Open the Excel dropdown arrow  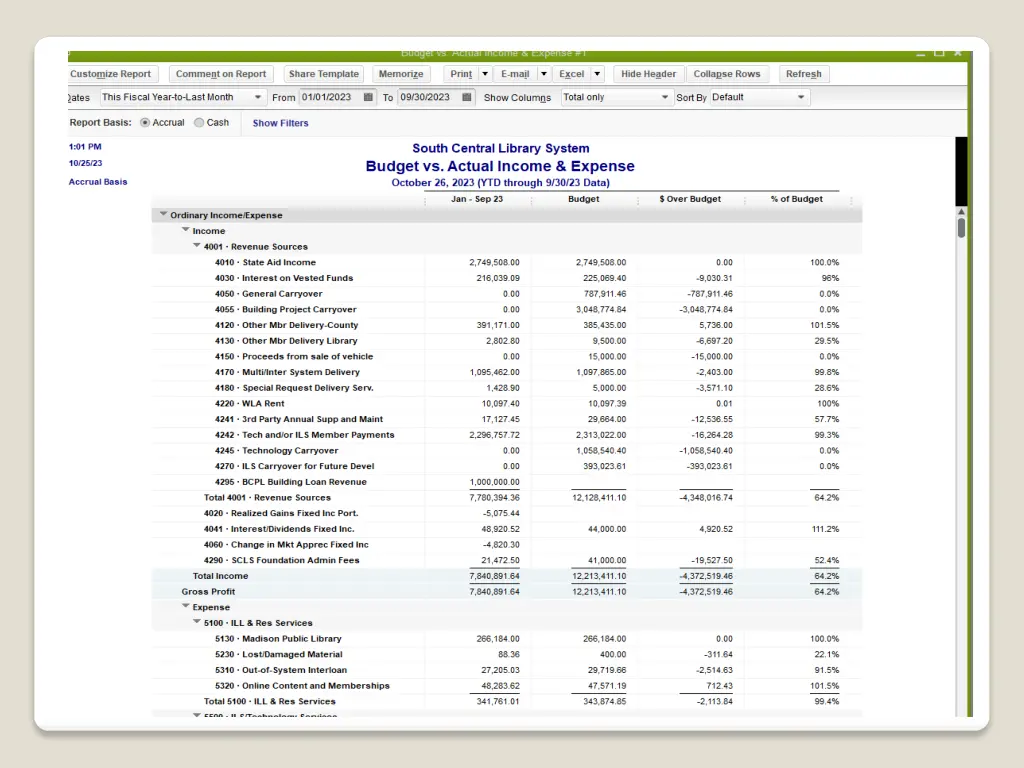click(x=597, y=74)
